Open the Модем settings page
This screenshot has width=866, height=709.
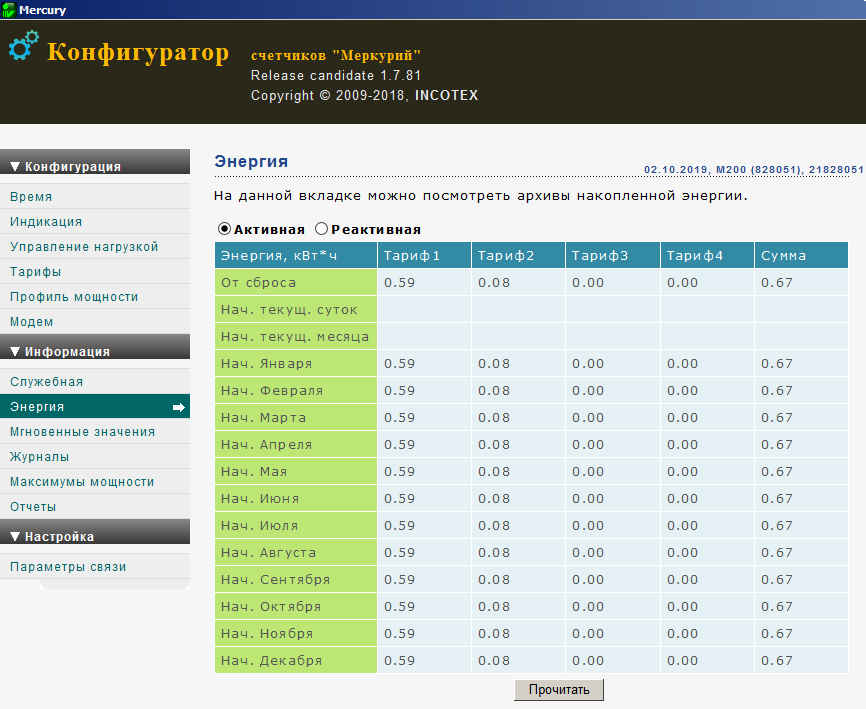[95, 321]
